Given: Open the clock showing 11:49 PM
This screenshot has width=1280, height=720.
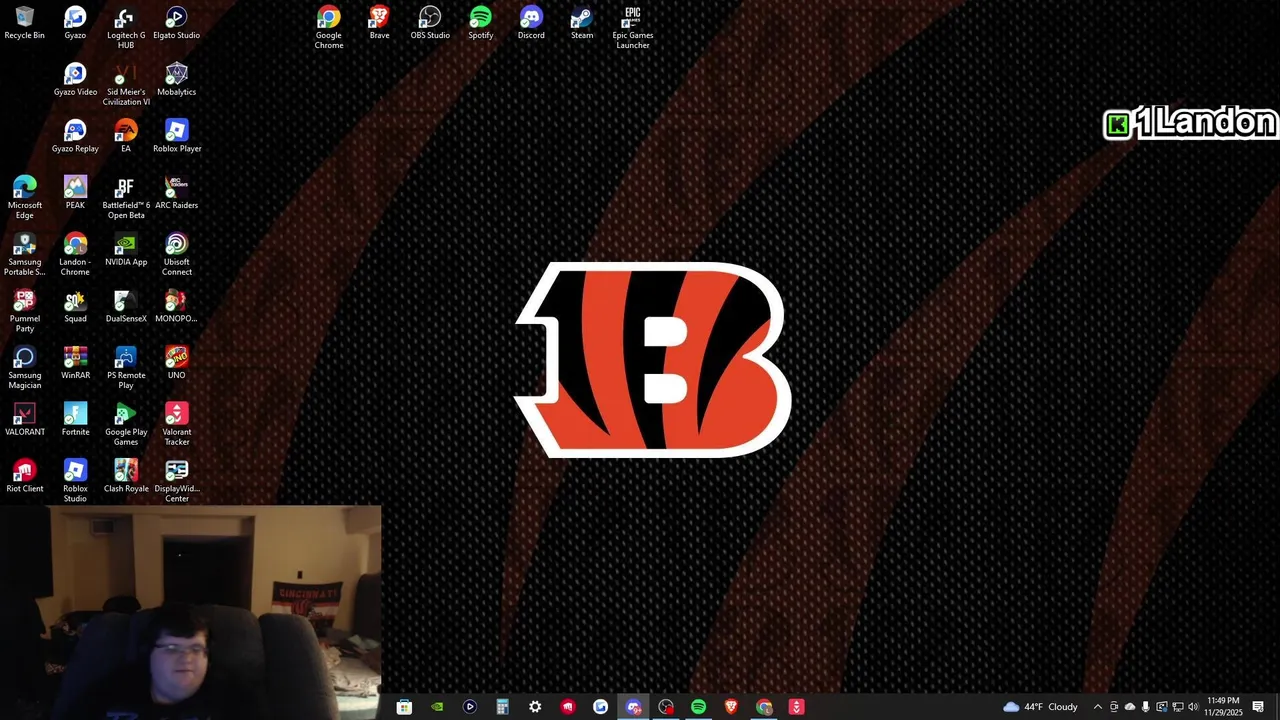Looking at the screenshot, I should pos(1223,707).
